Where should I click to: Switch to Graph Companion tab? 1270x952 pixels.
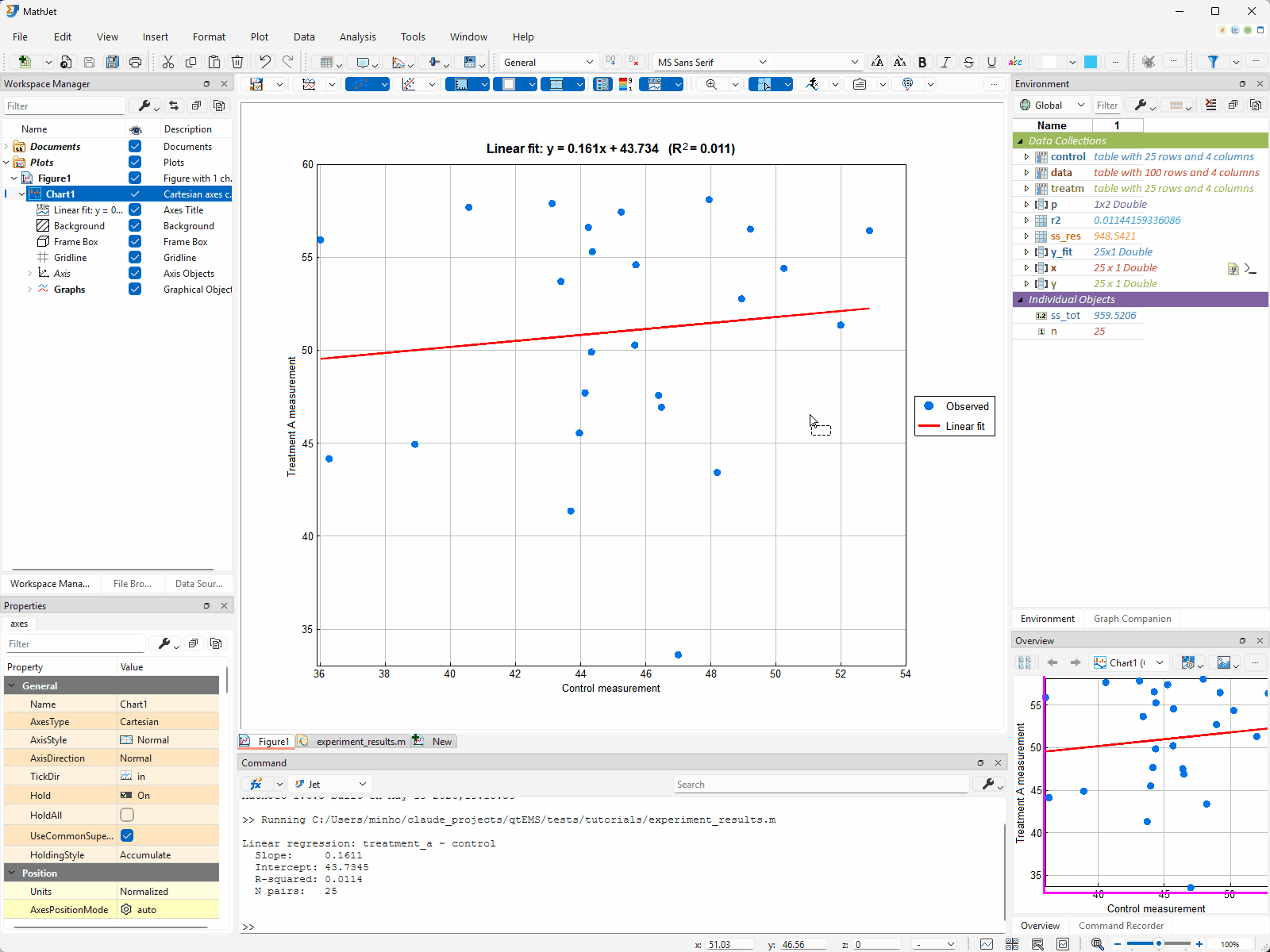(x=1132, y=619)
